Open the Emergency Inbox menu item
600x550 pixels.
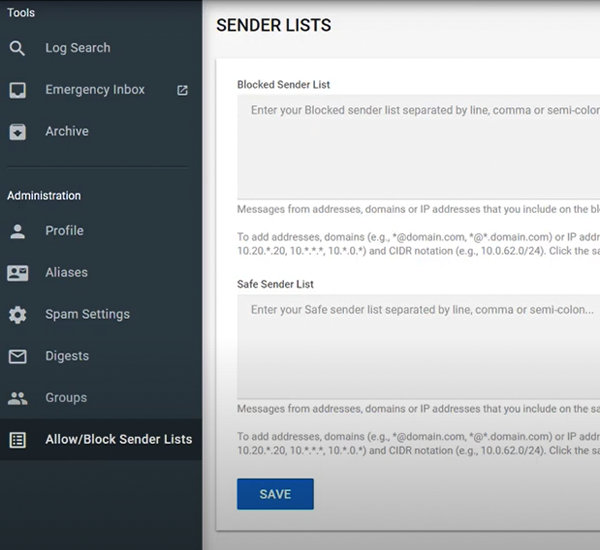101,90
